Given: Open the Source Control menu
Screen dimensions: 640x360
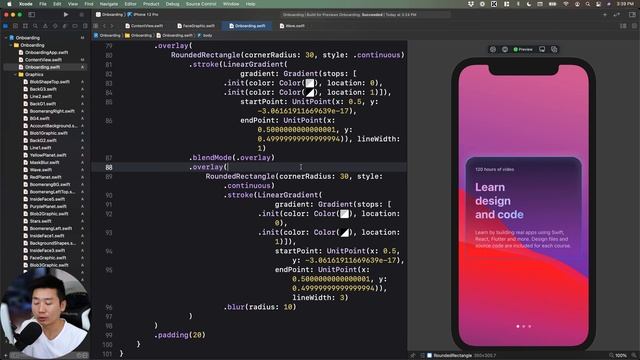Looking at the screenshot, I should click(201, 4).
